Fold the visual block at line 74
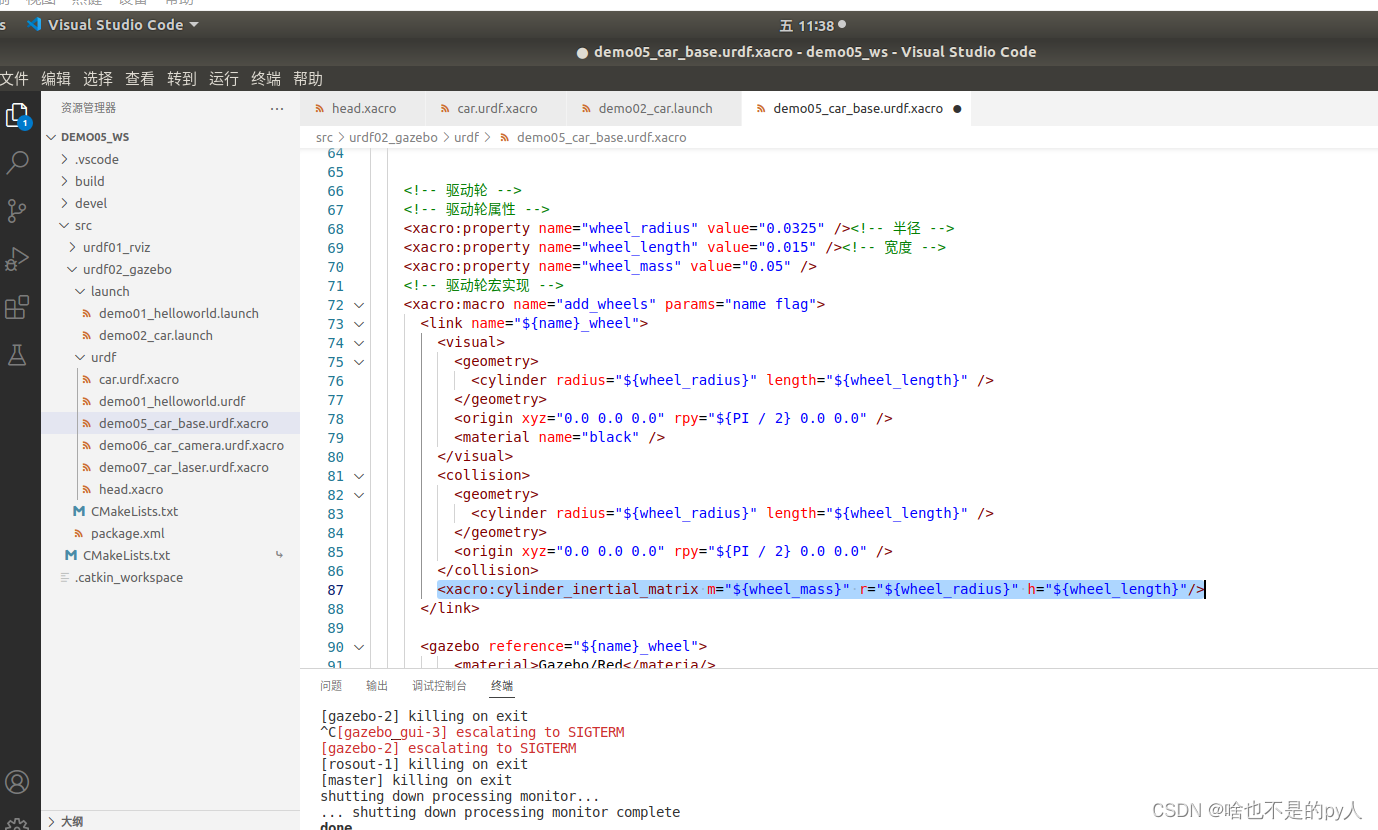Viewport: 1378px width, 830px height. [359, 342]
